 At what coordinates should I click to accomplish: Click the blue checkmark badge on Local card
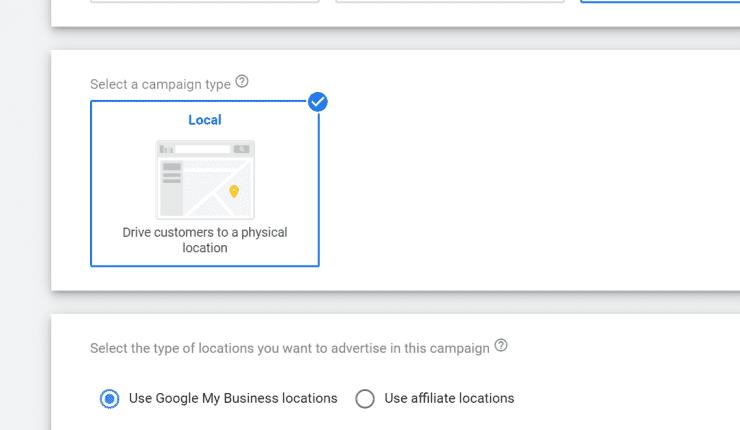pyautogui.click(x=318, y=101)
